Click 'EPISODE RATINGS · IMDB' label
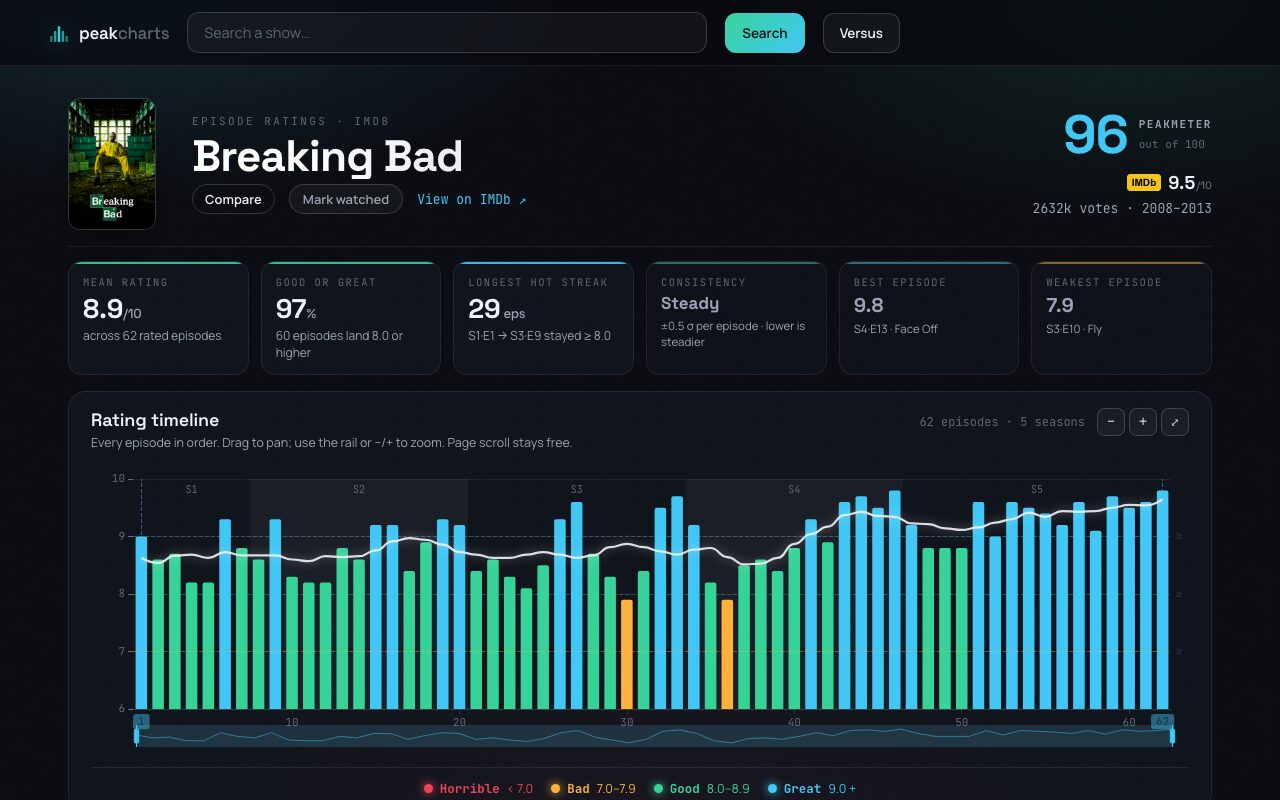This screenshot has height=800, width=1280. click(291, 121)
